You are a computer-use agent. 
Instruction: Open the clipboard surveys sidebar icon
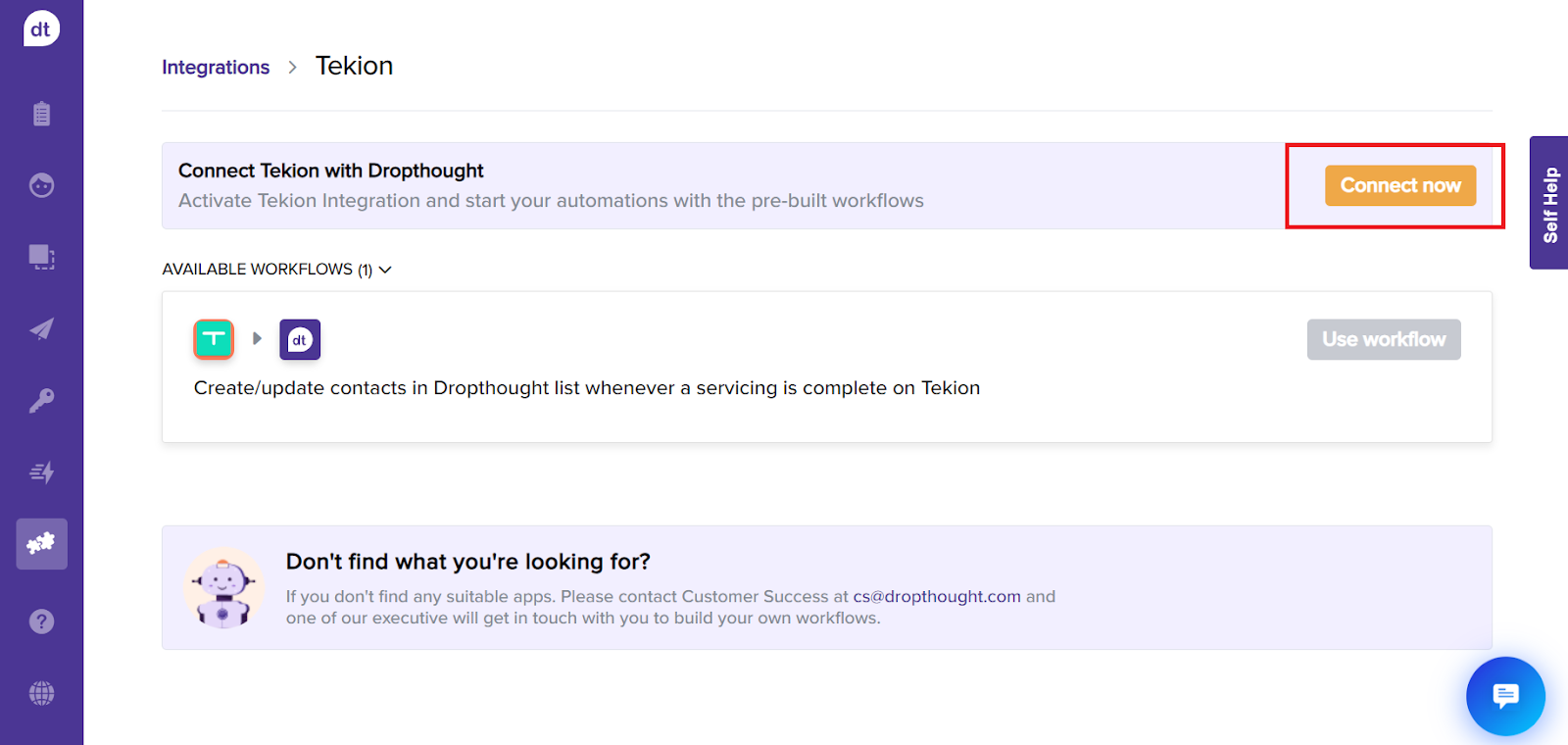(x=41, y=114)
